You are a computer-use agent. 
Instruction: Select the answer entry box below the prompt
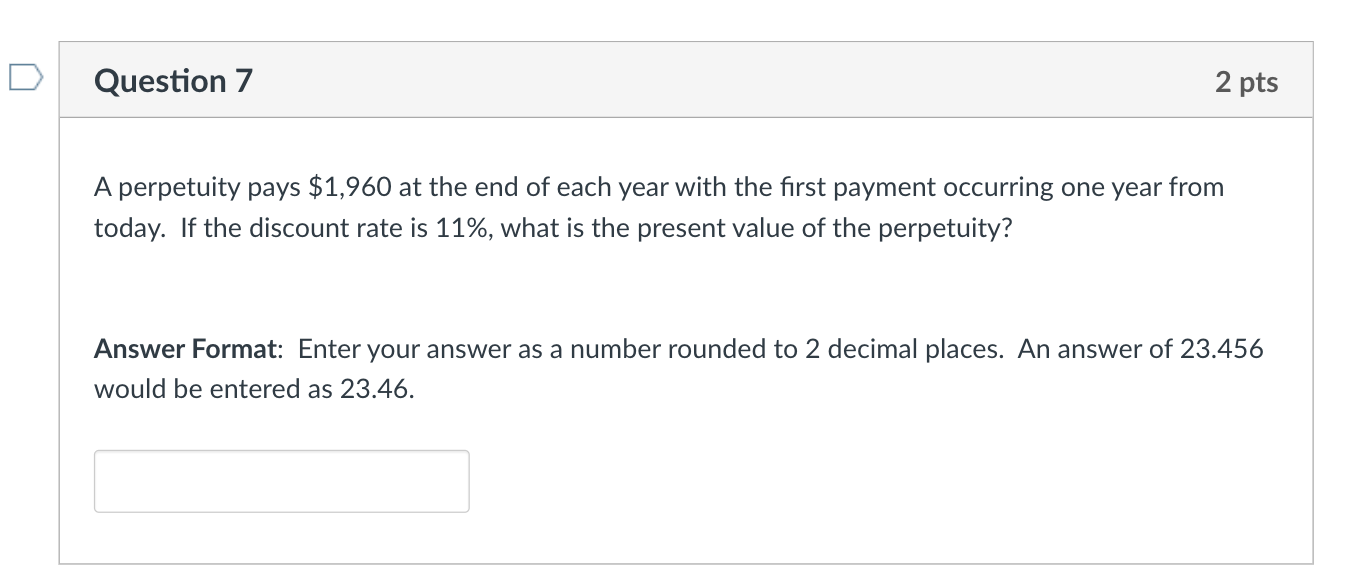pos(281,480)
